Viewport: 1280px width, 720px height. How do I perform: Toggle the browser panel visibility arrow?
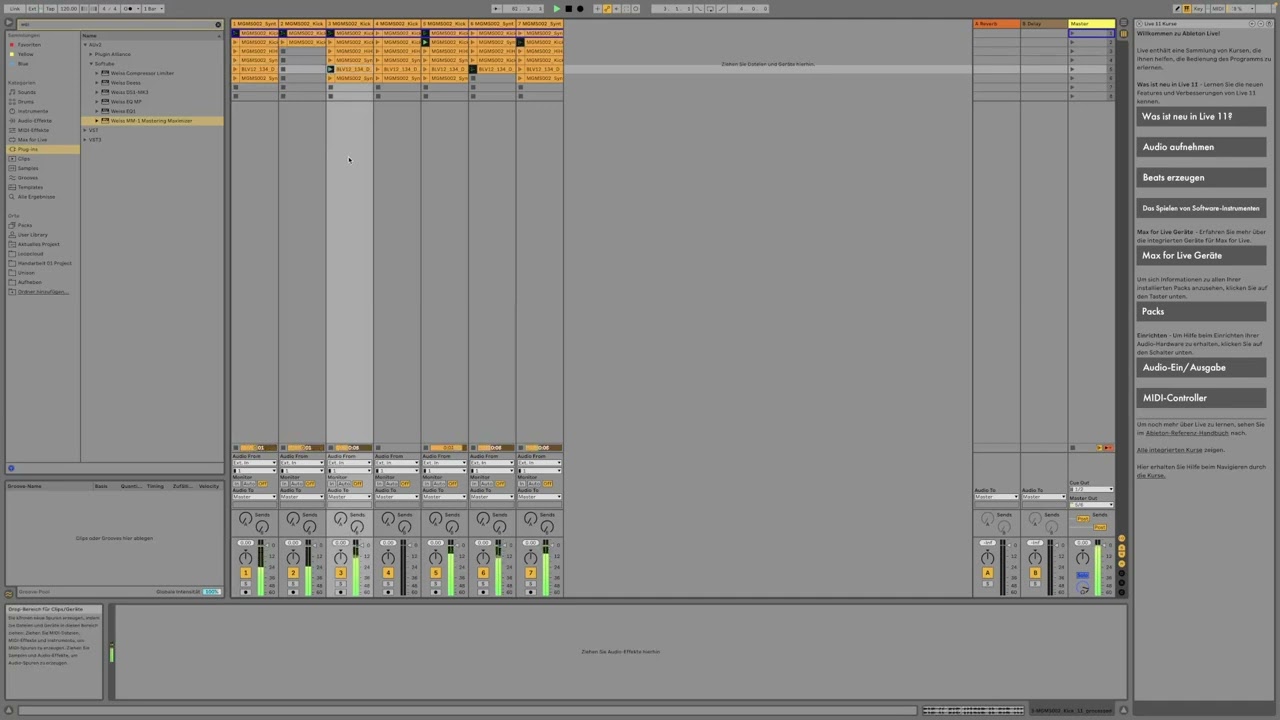[x=8, y=22]
